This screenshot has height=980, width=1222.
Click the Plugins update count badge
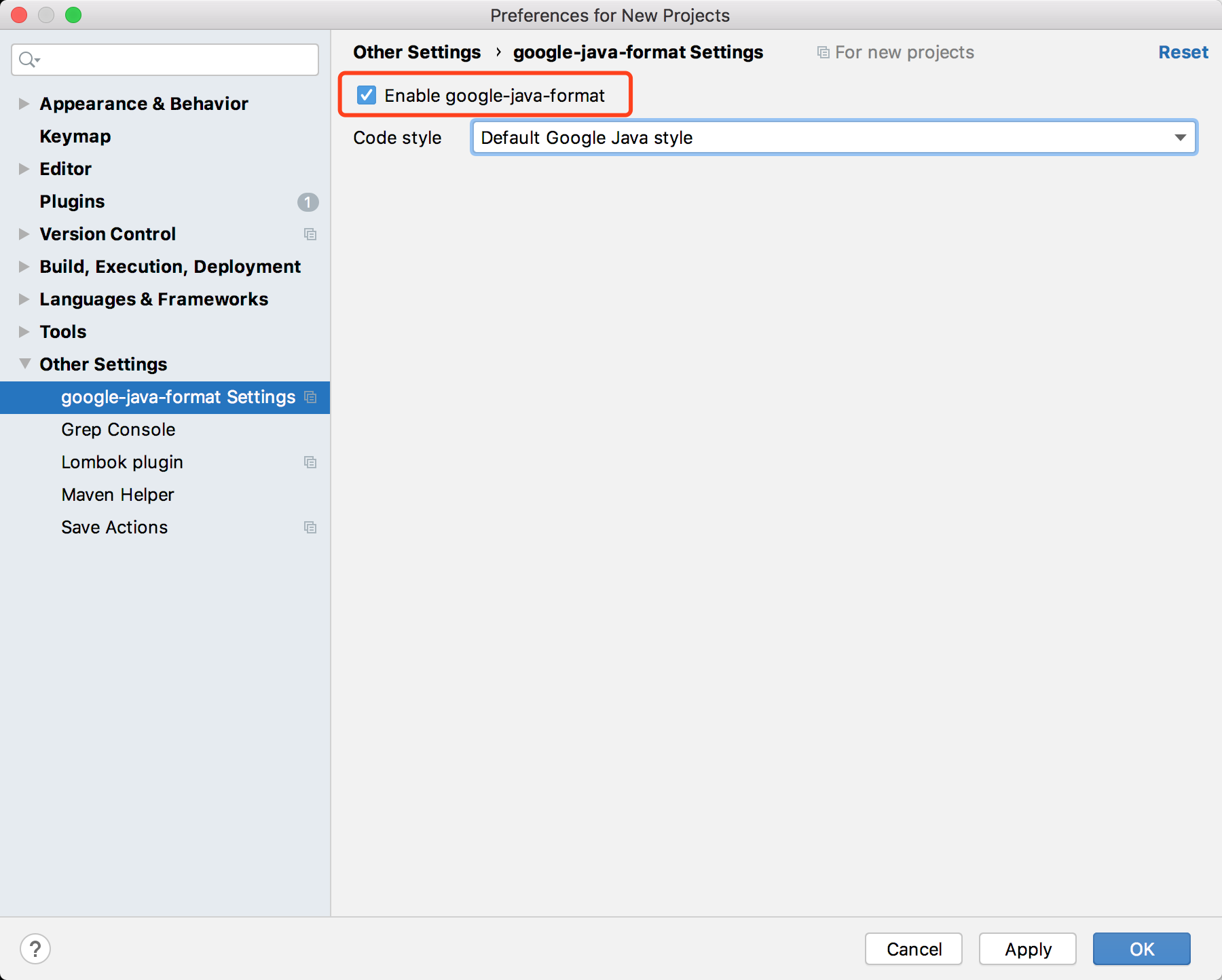tap(308, 202)
